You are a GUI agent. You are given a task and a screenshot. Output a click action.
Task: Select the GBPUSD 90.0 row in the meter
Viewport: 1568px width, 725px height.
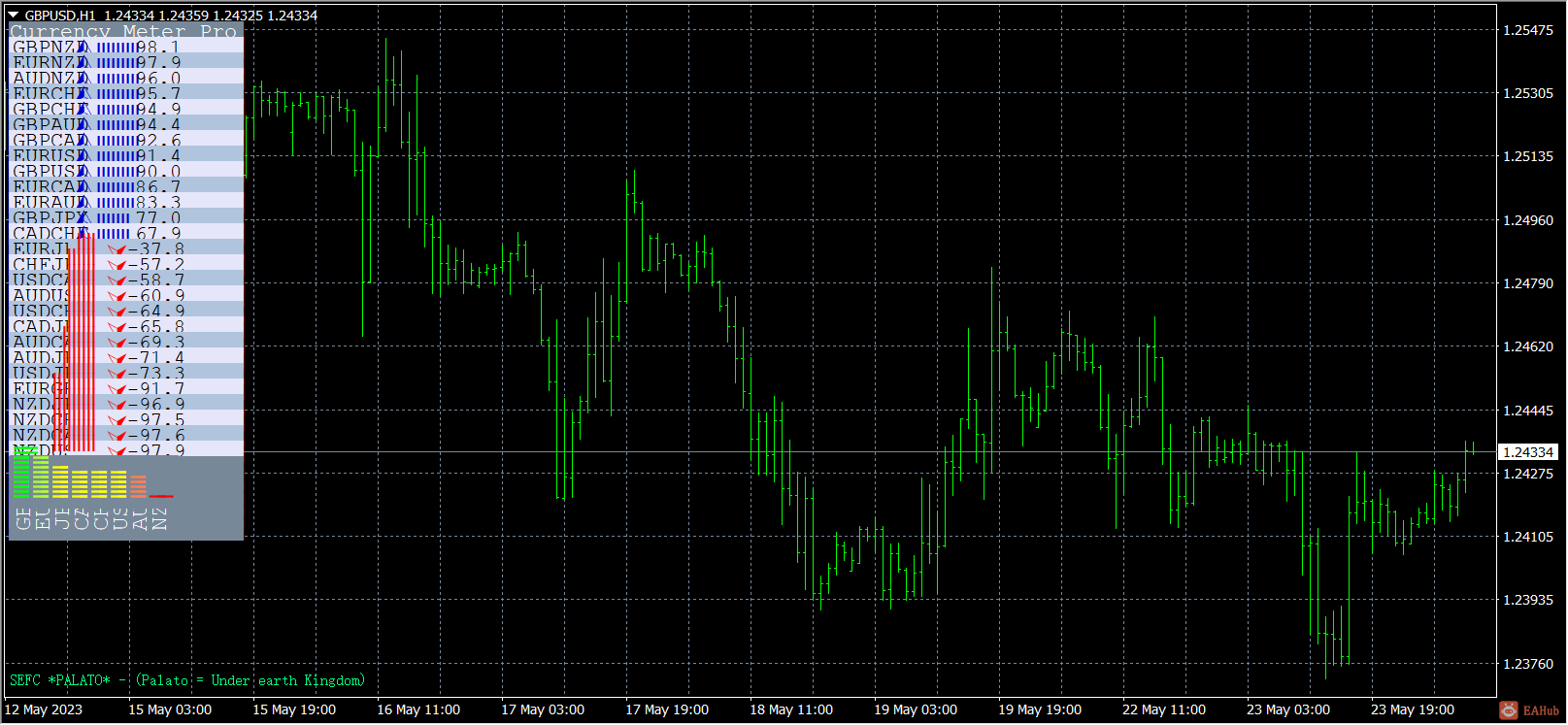tap(126, 171)
